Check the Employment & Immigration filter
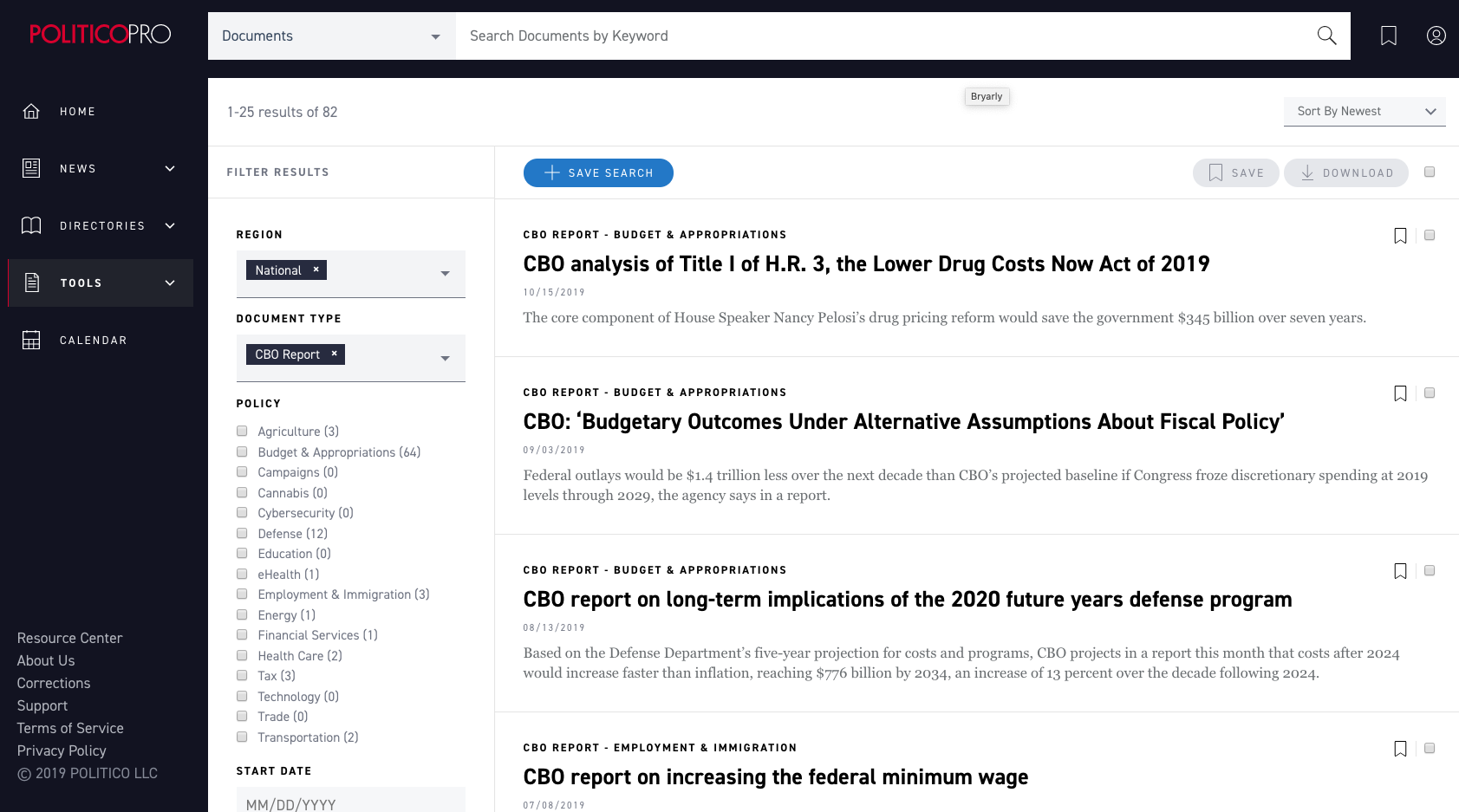Screen dimensions: 1459x812 coord(242,594)
